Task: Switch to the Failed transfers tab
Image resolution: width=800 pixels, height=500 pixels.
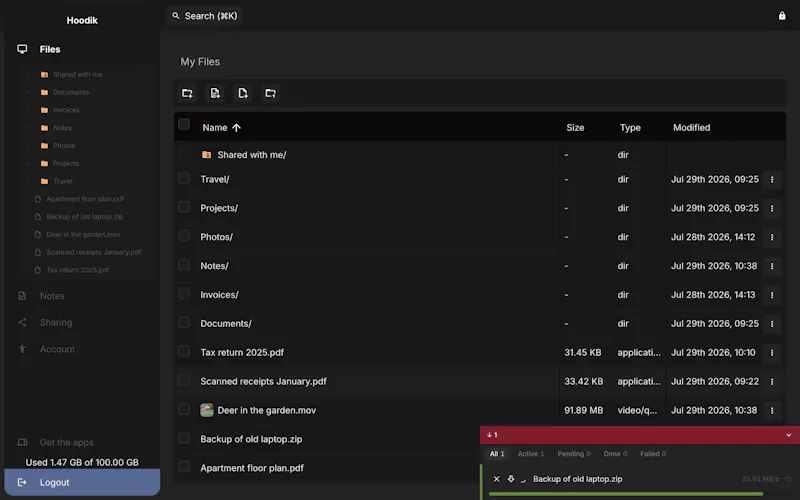Action: pyautogui.click(x=653, y=454)
